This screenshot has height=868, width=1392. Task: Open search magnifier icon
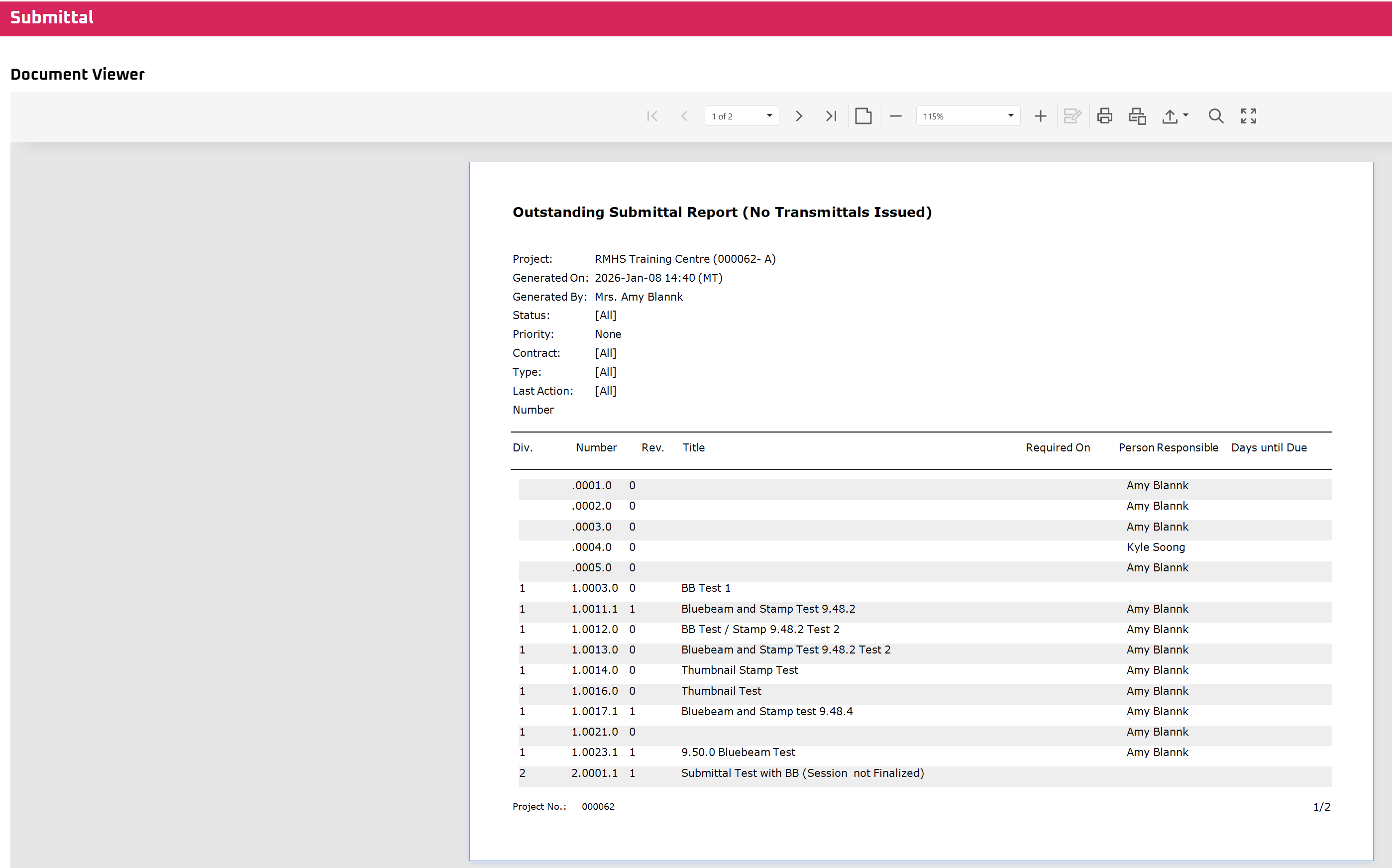(1216, 116)
